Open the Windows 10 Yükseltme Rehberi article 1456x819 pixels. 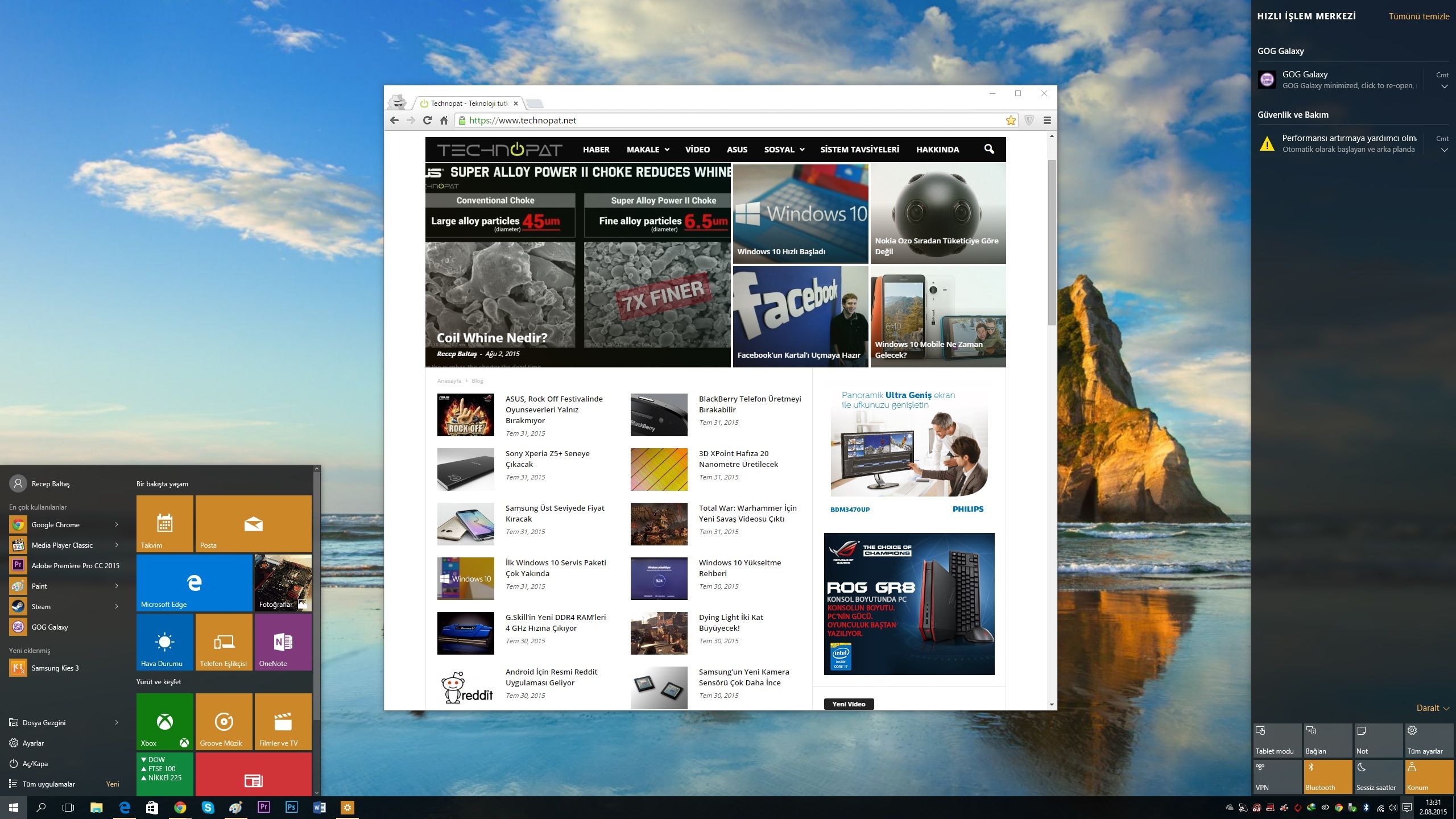(x=739, y=568)
